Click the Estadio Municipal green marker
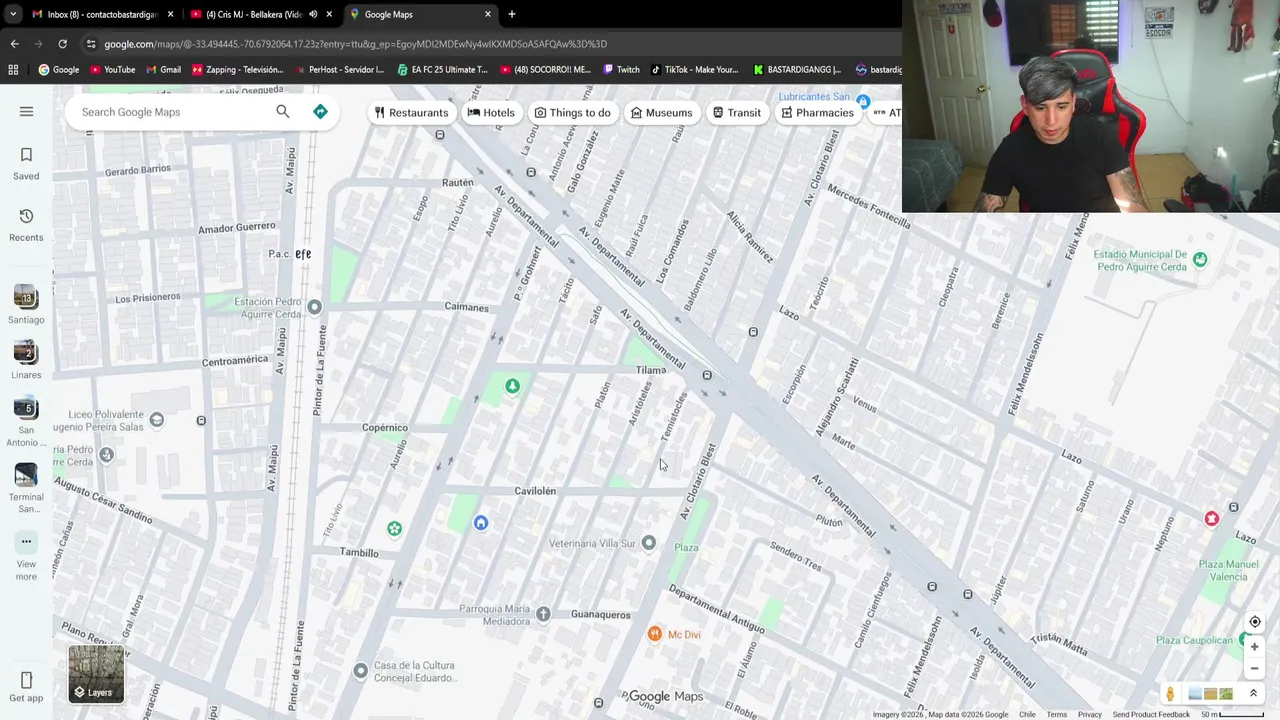Image resolution: width=1280 pixels, height=720 pixels. click(x=1199, y=260)
